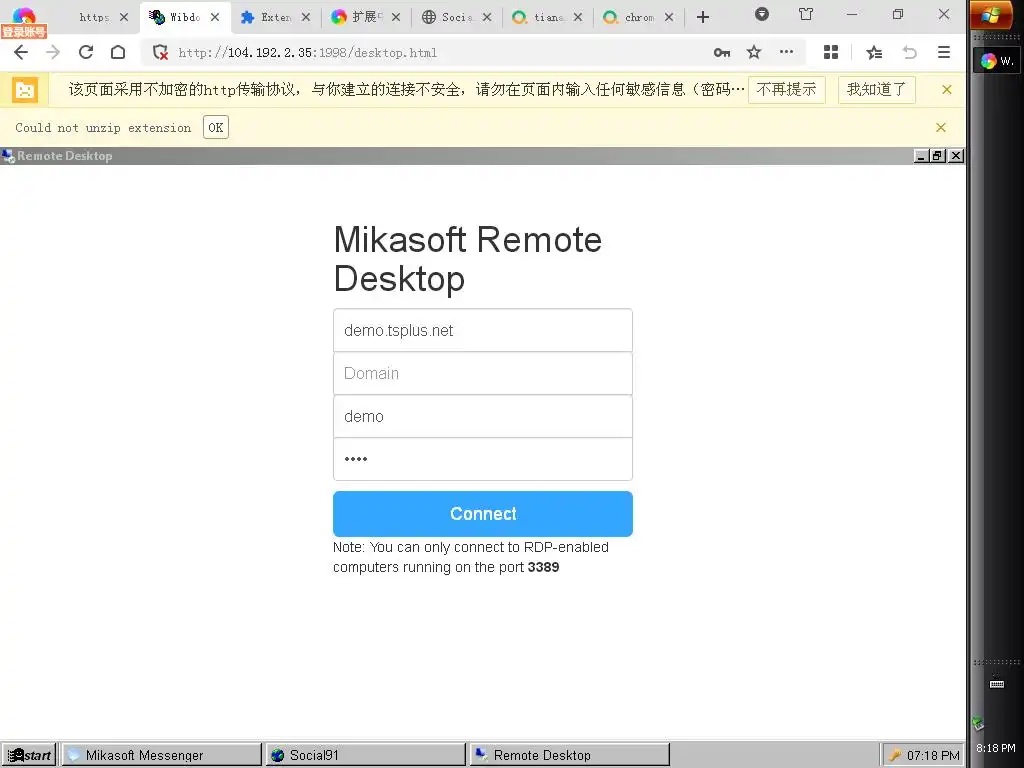
Task: Click the browser logo login account icon
Action: coord(24,22)
